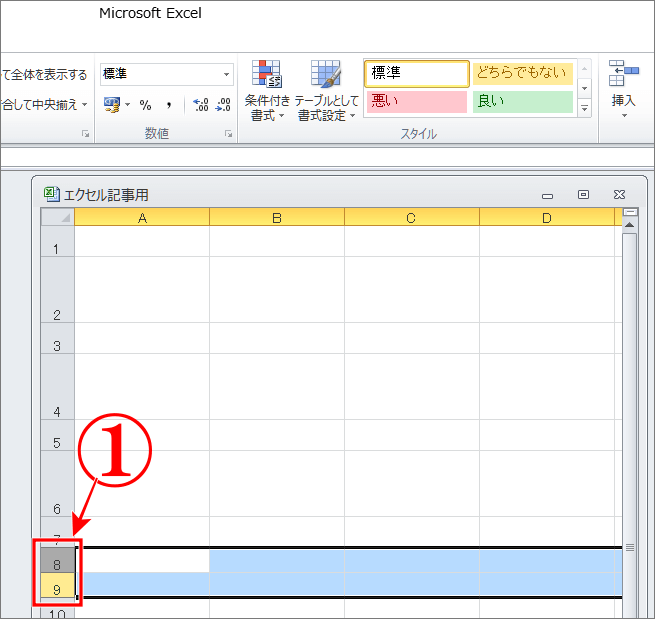Open Format as Table options
The width and height of the screenshot is (655, 619).
[327, 91]
